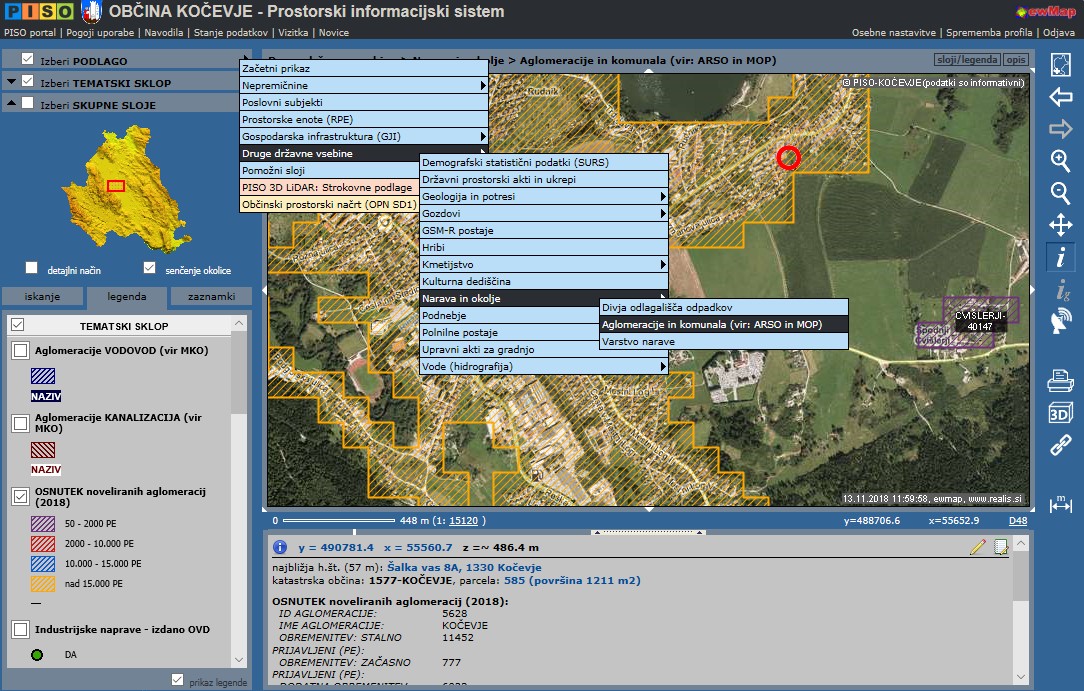Screen dimensions: 1084x691
Task: Open the print map tool
Action: coord(1060,381)
